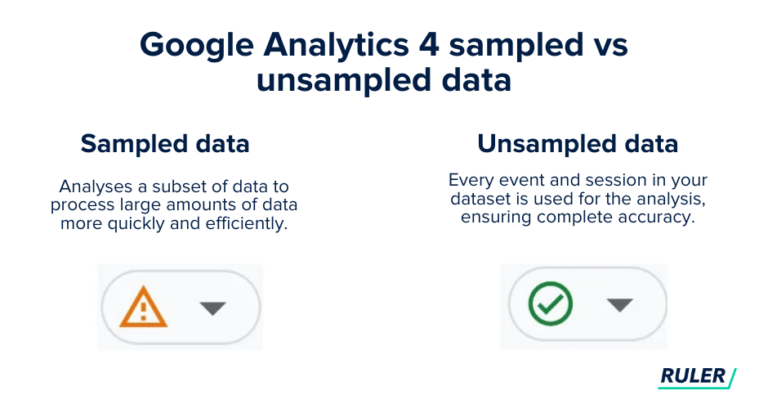Click the exclamation mark inside orange triangle
Screen dimensions: 768x409
pyautogui.click(x=144, y=311)
